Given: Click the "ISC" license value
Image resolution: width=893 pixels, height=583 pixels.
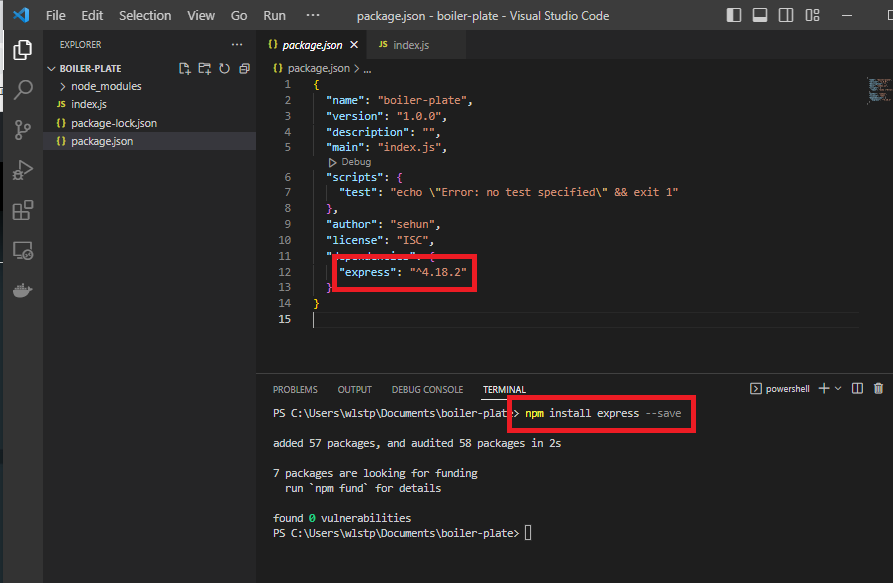Looking at the screenshot, I should pos(412,240).
